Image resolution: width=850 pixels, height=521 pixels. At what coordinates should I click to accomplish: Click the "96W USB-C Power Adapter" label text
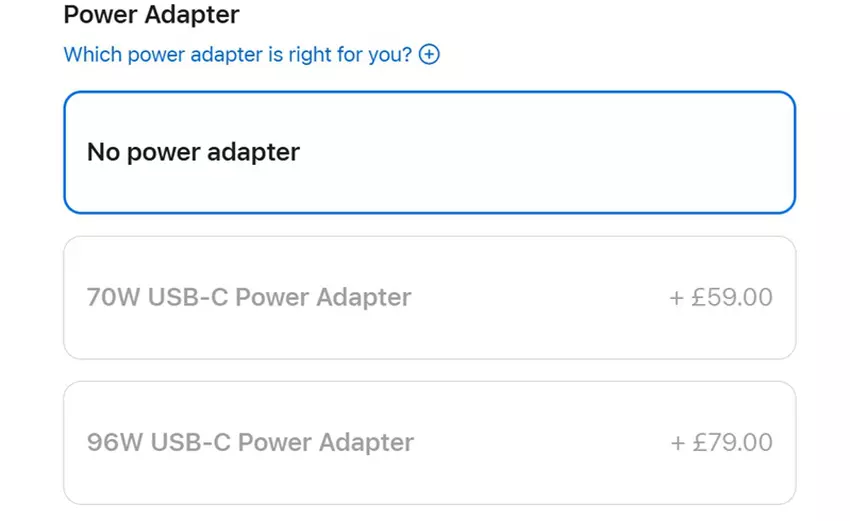point(250,442)
